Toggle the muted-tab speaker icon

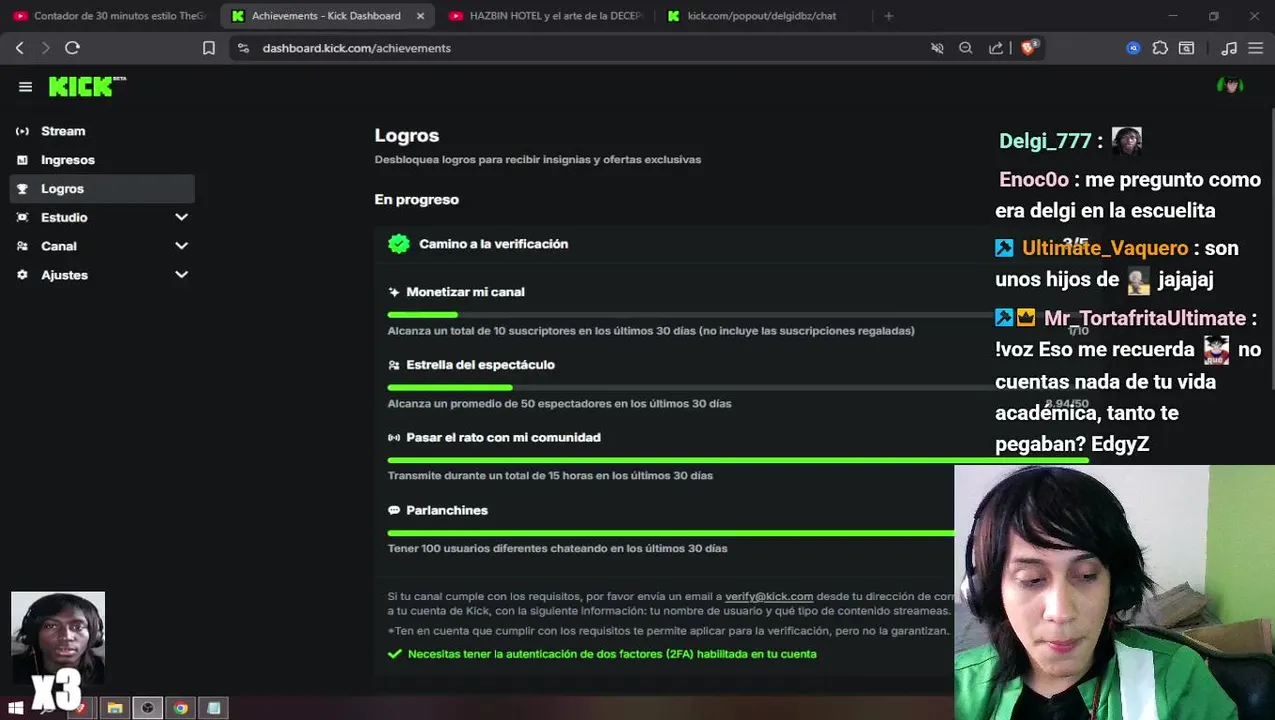937,48
